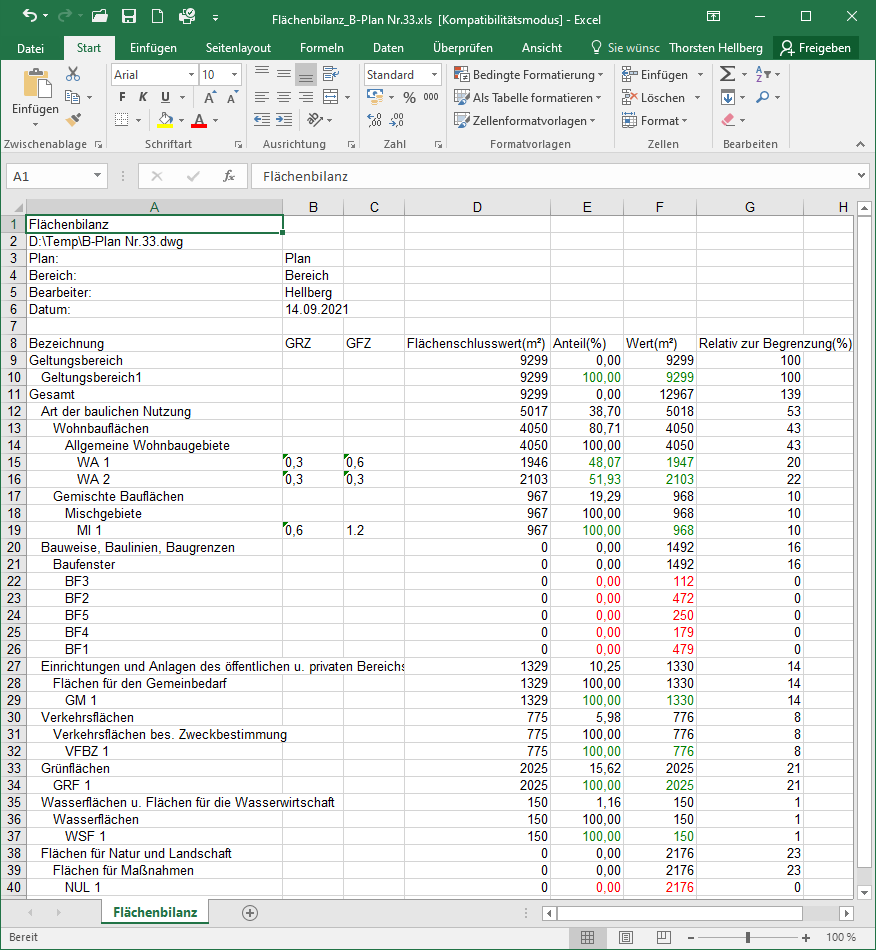Viewport: 876px width, 950px height.
Task: Click the Cut scissors icon
Action: tap(73, 74)
